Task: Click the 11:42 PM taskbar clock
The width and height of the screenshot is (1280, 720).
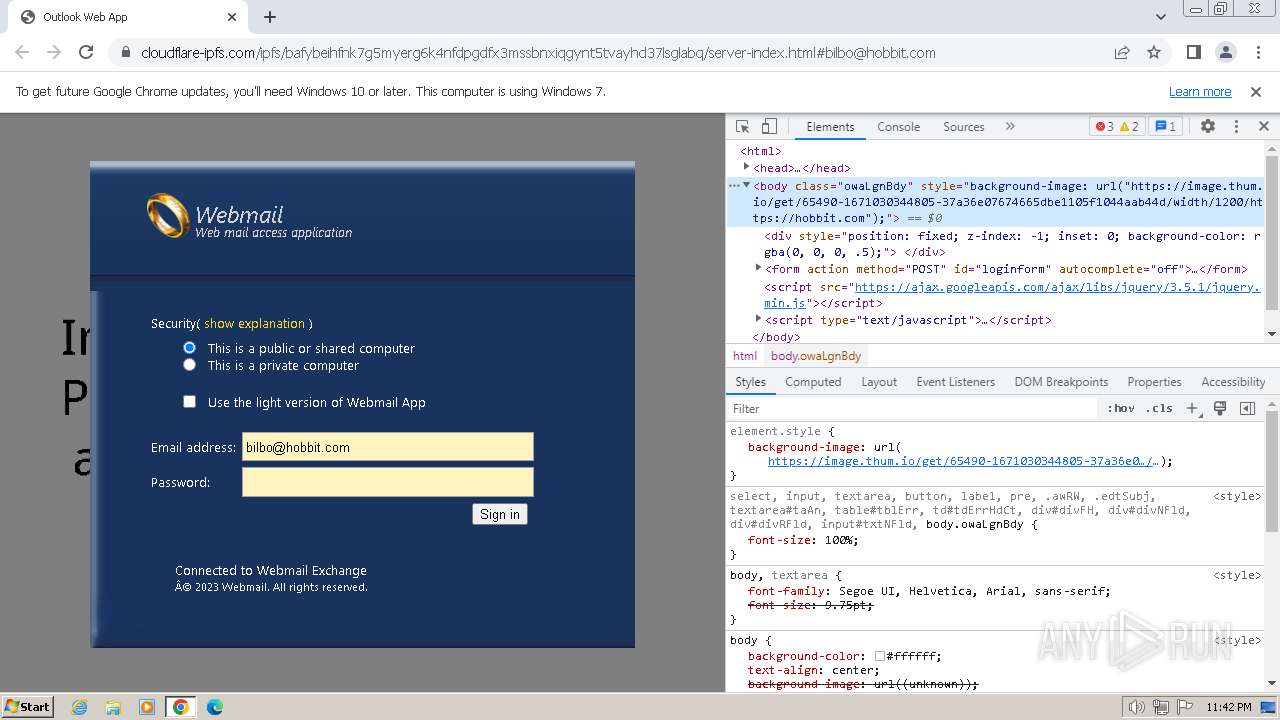Action: [1229, 707]
